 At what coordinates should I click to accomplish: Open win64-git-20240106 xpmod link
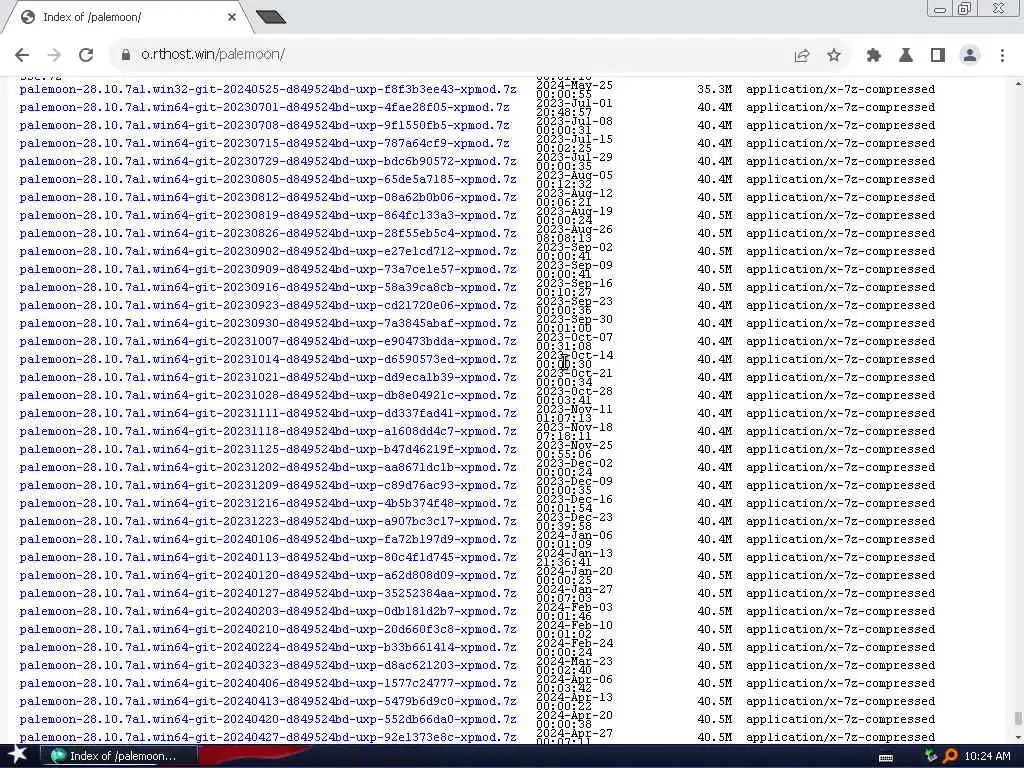coord(268,539)
